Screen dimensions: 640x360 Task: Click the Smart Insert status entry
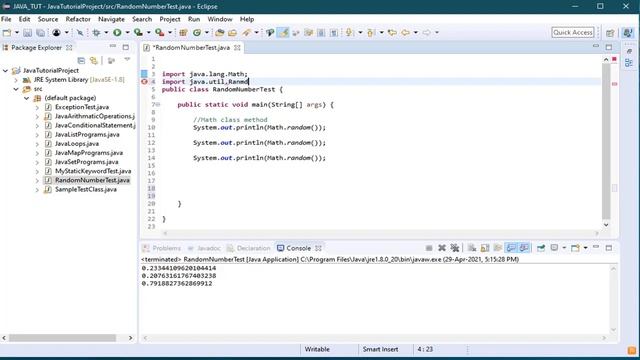click(380, 349)
